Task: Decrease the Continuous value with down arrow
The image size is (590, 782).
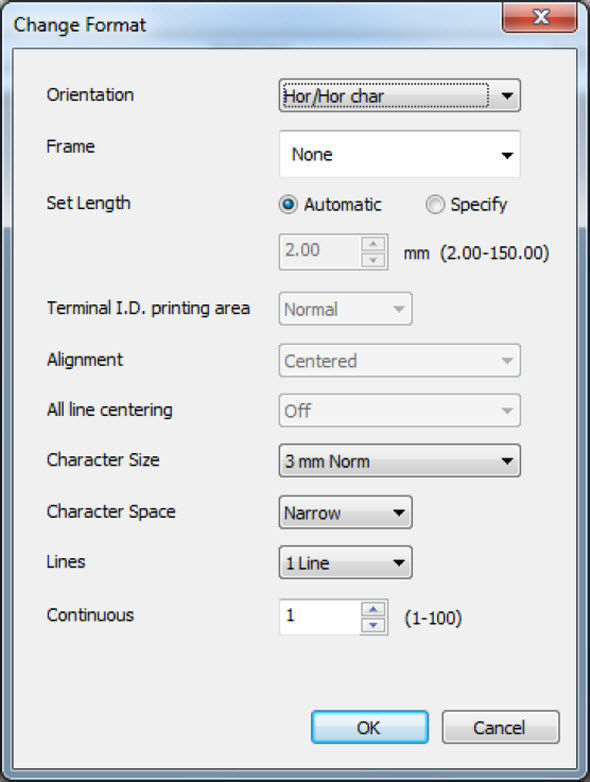Action: [374, 625]
